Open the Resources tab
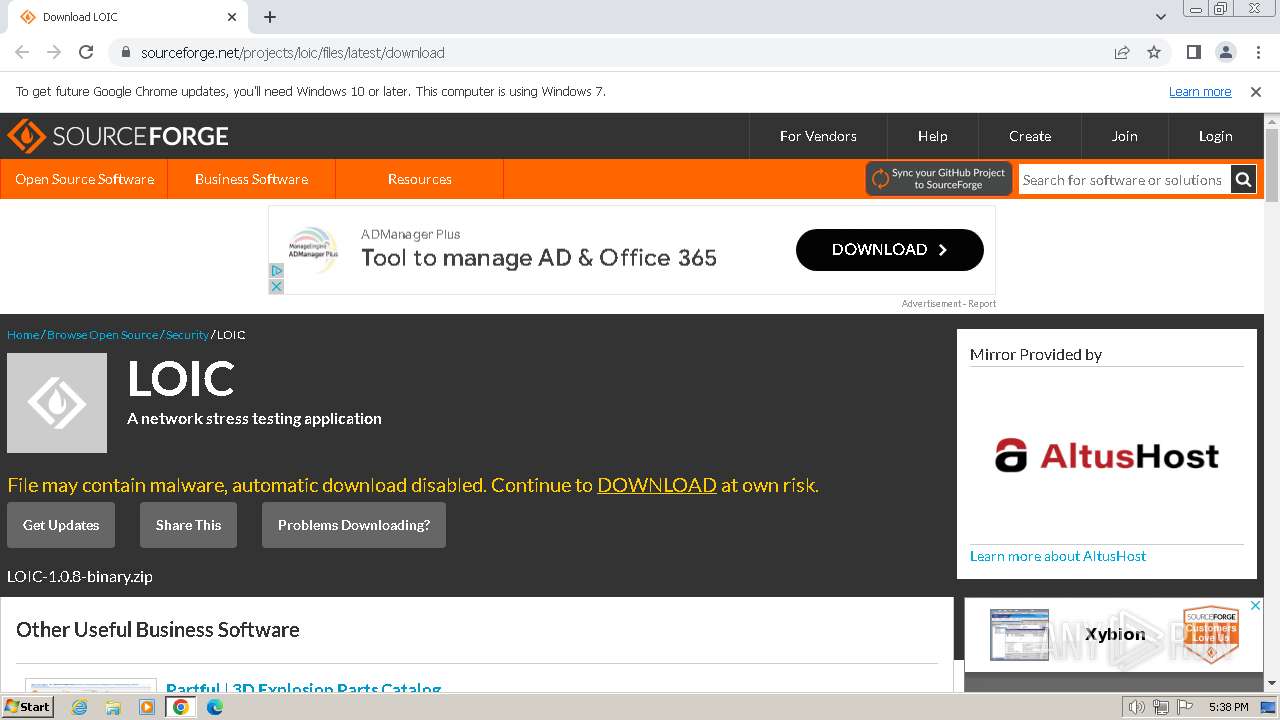The image size is (1280, 720). click(x=419, y=179)
